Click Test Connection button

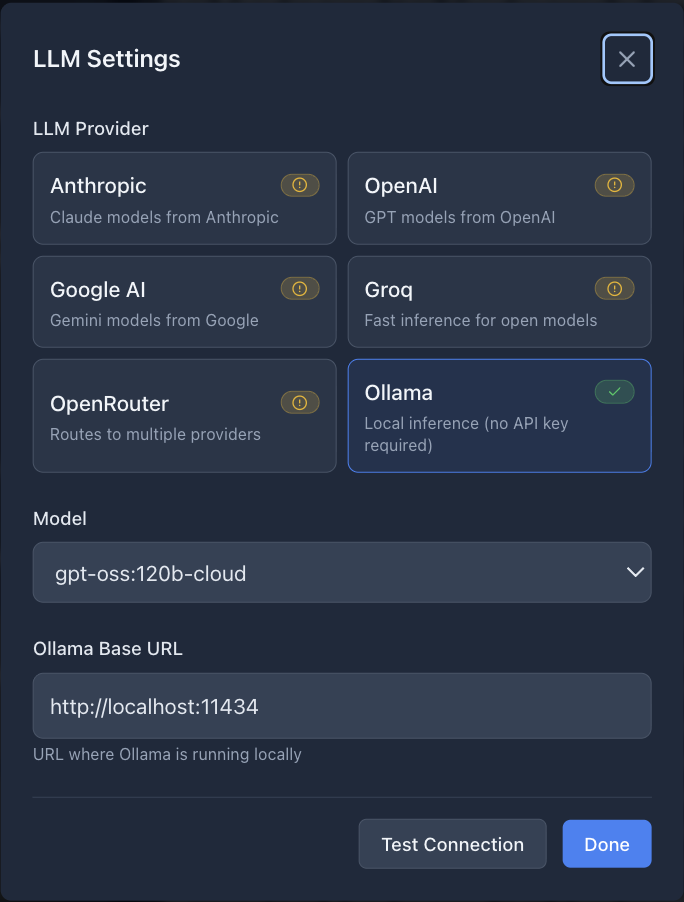453,844
